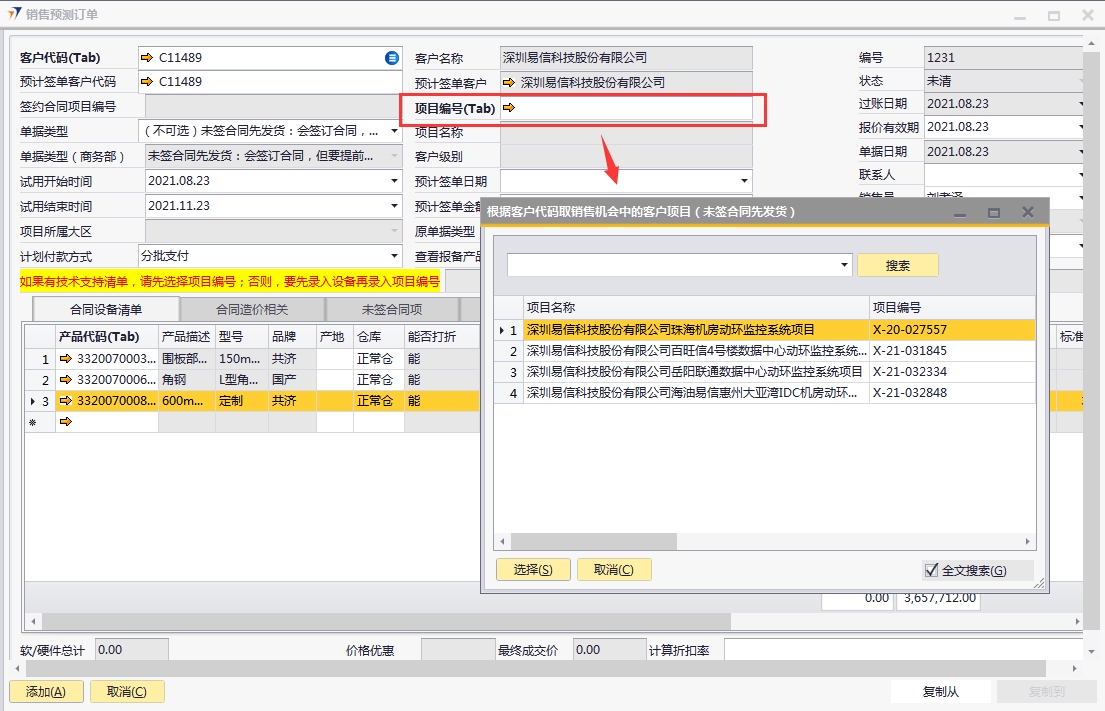Image resolution: width=1105 pixels, height=711 pixels.
Task: Click the 添加(A) button
Action: pos(45,691)
